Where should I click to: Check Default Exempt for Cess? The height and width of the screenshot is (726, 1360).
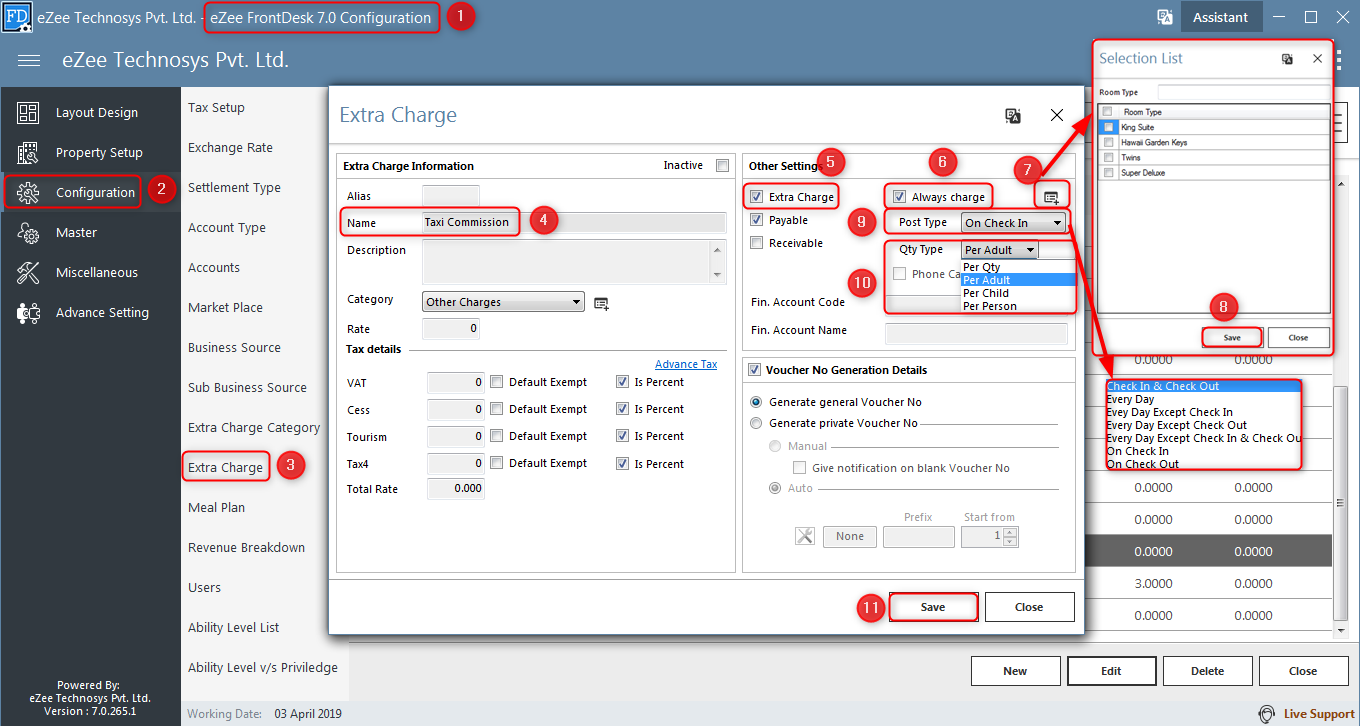point(497,409)
